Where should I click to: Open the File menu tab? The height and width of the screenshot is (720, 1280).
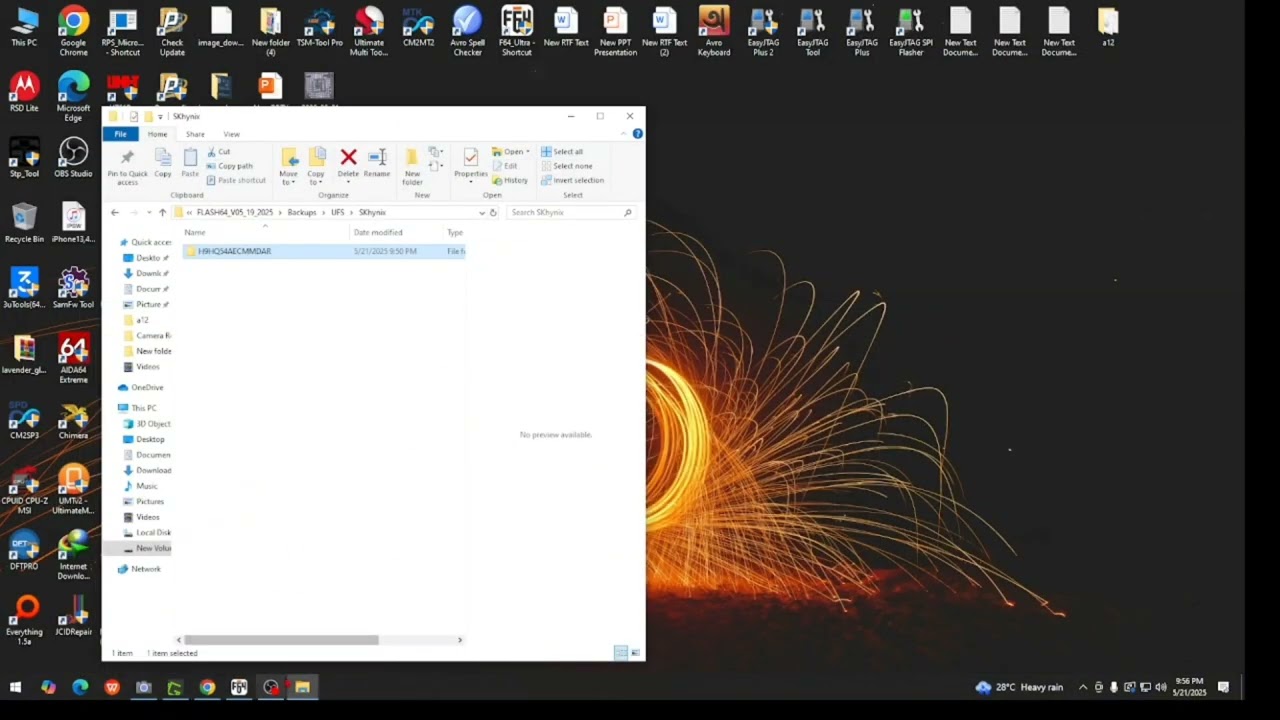coord(120,134)
